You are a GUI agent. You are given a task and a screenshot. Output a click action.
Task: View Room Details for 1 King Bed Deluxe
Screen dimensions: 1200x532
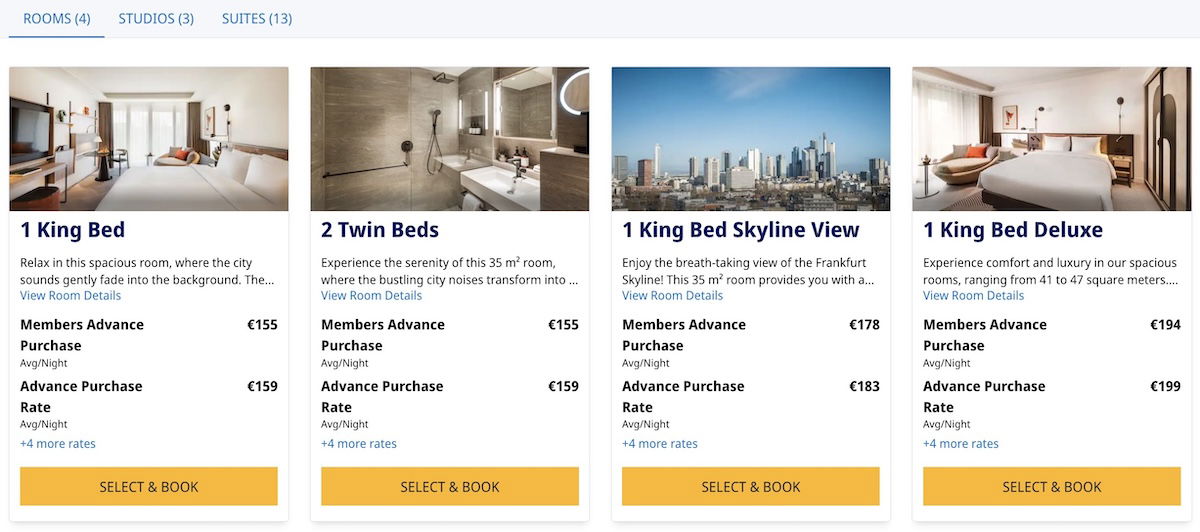[974, 296]
